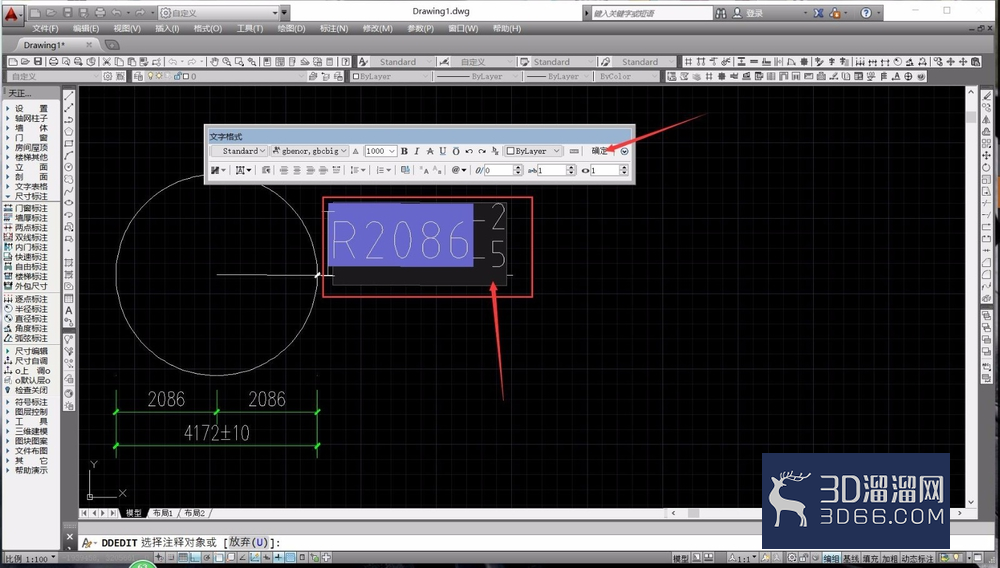1000x568 pixels.
Task: Click the 直径标注 diameter dimension tool
Action: 26,318
